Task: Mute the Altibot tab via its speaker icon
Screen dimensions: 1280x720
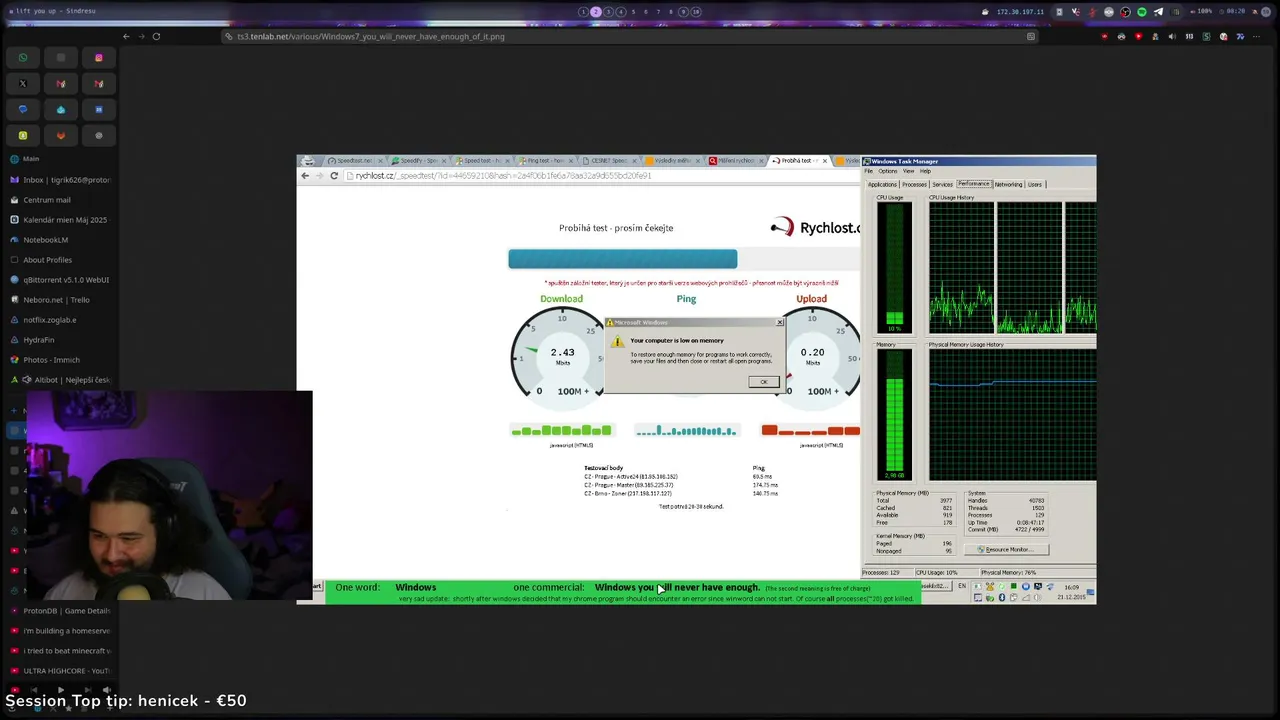Action: [x=26, y=380]
